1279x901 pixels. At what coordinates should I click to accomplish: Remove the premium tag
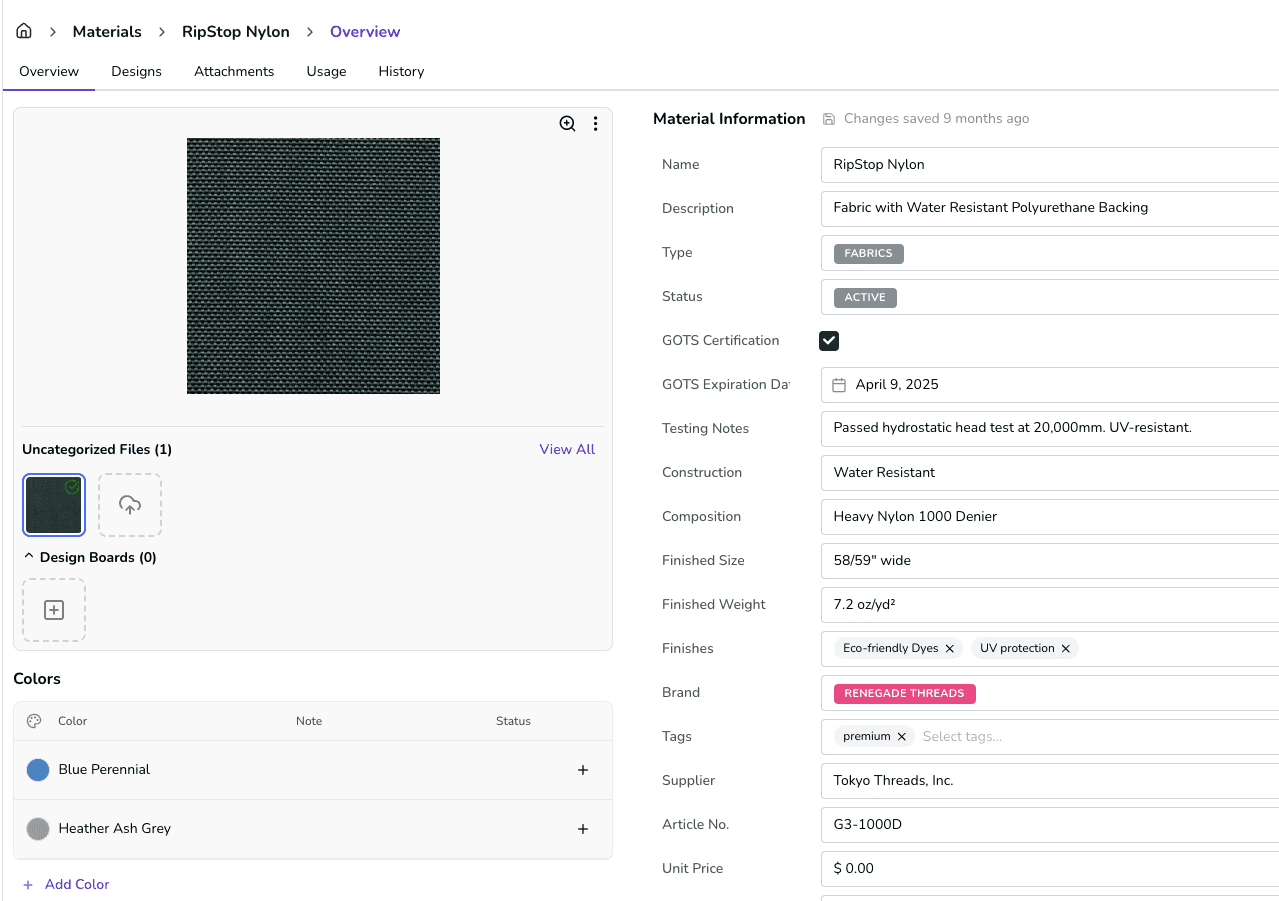(901, 737)
